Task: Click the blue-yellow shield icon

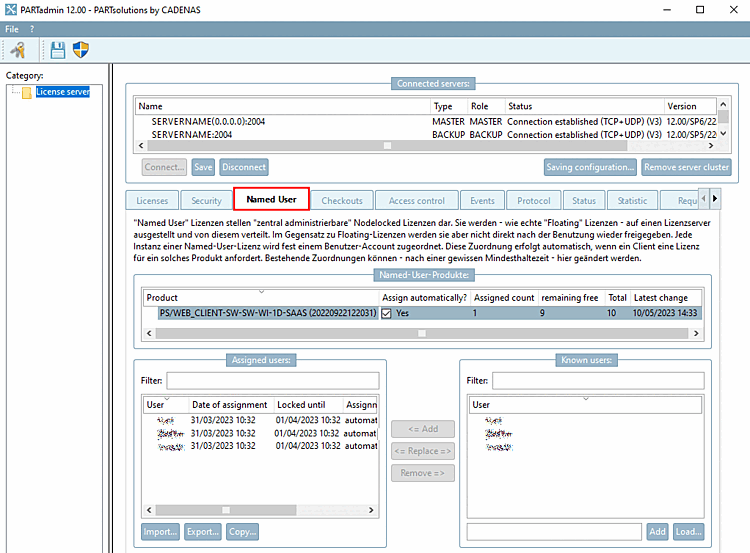Action: [x=81, y=50]
